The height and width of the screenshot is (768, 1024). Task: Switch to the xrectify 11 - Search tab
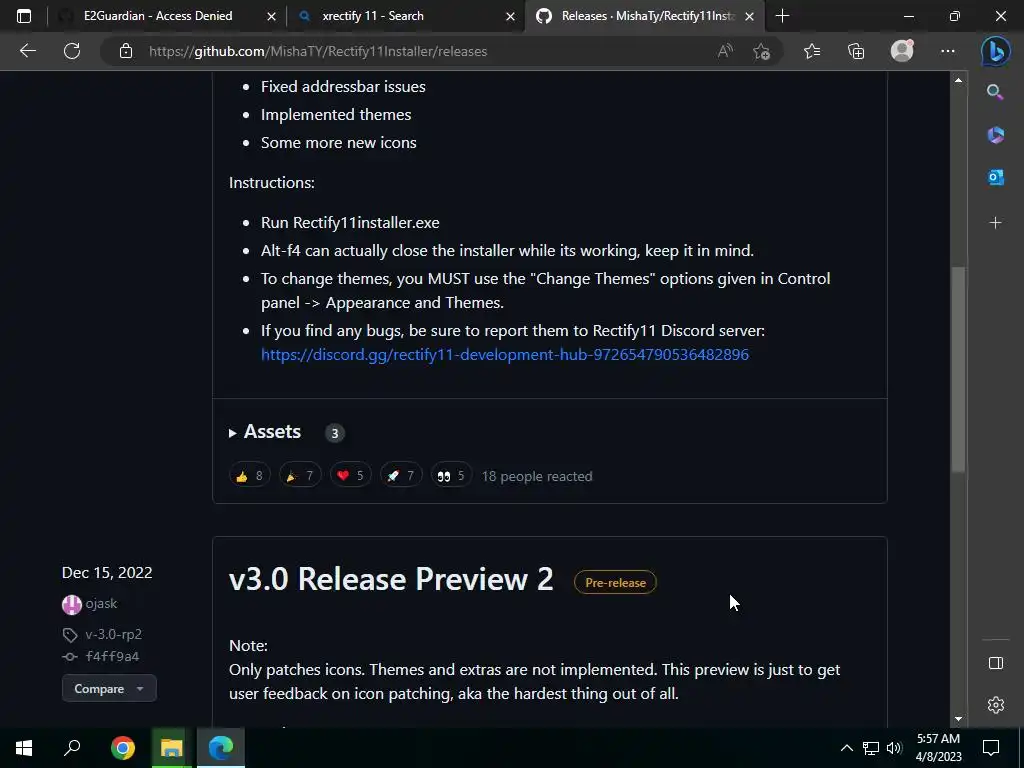[372, 16]
